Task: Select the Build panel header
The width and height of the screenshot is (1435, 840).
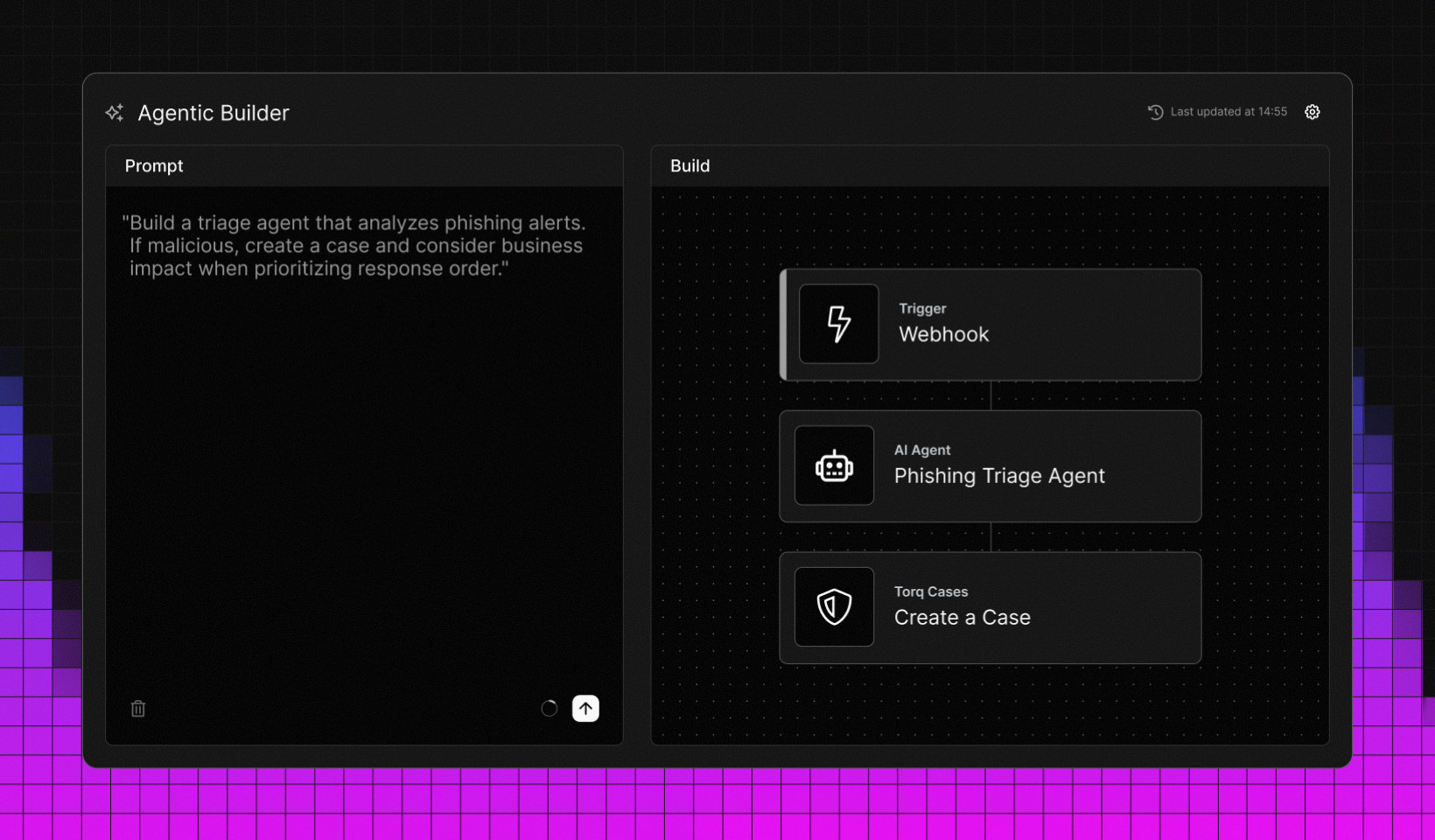Action: [x=689, y=166]
